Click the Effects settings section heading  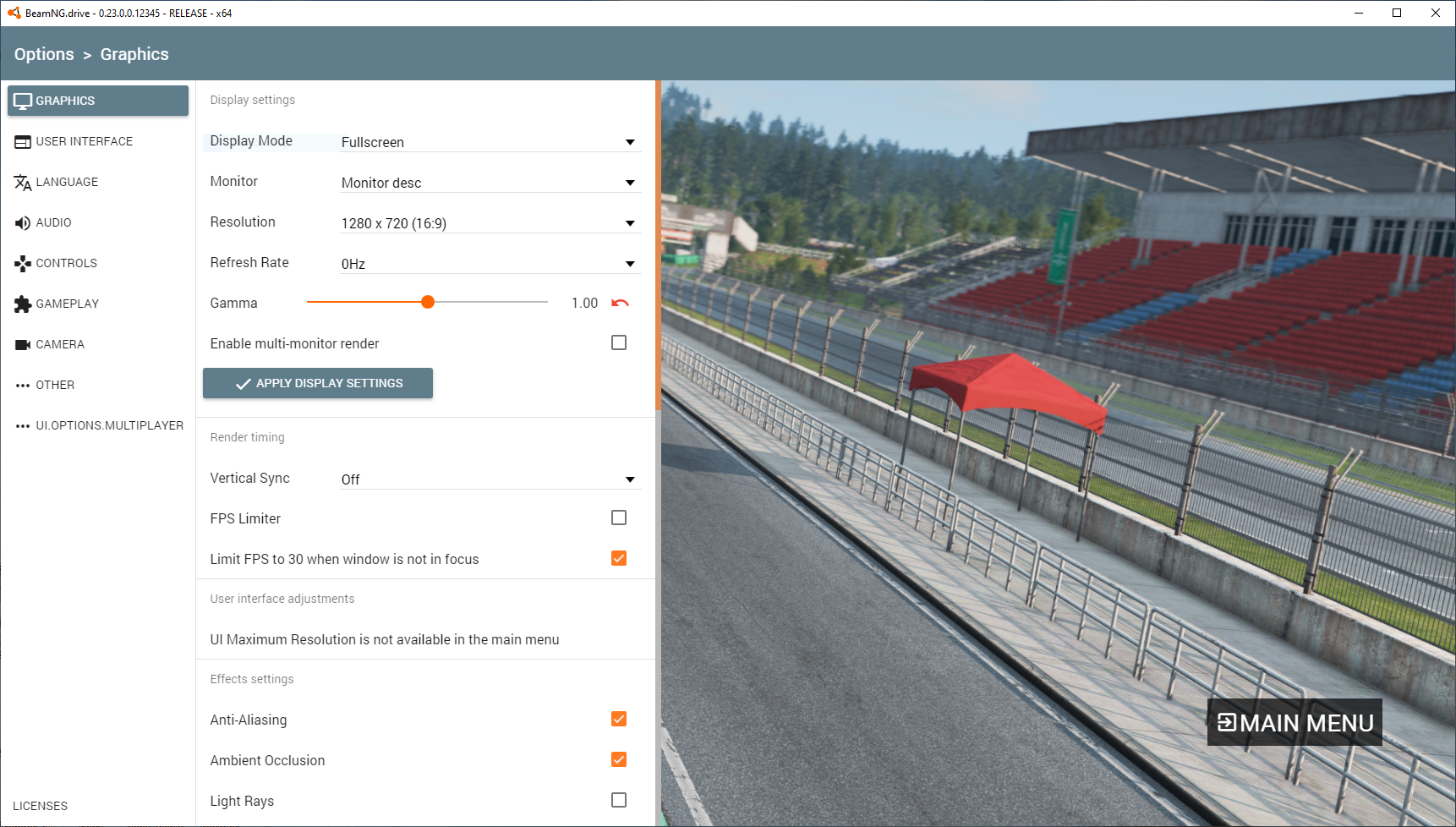click(x=252, y=679)
